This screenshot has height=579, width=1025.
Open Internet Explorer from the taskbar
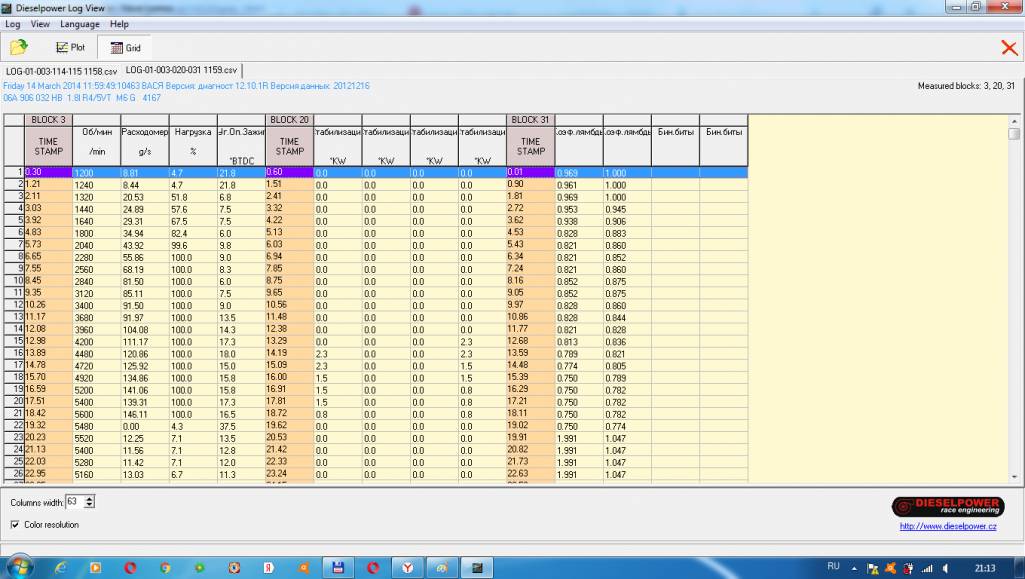pos(61,567)
